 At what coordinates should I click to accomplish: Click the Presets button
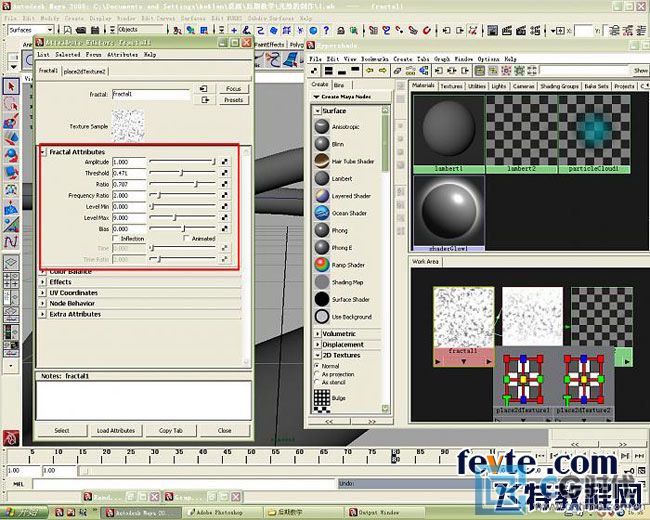pyautogui.click(x=233, y=100)
